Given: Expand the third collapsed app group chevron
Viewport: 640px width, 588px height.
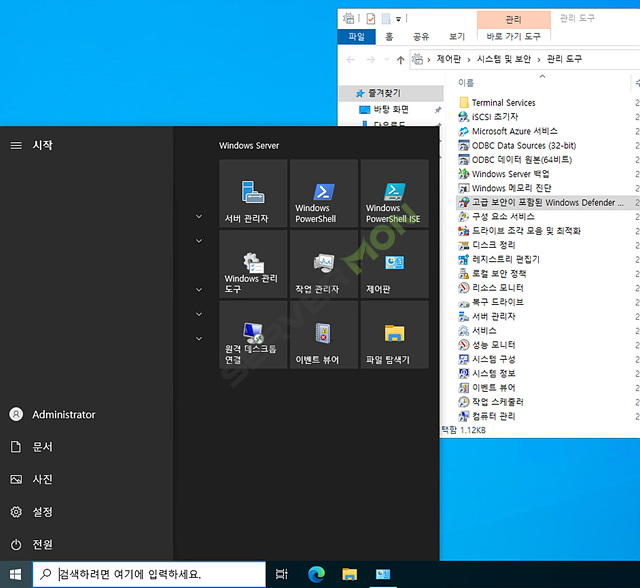Looking at the screenshot, I should pyautogui.click(x=199, y=290).
